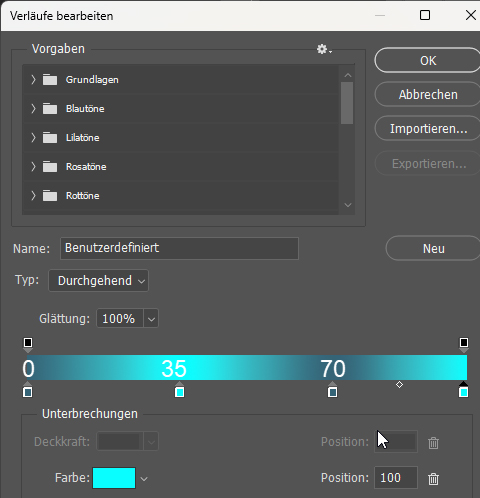Select the color stop at position 0
The height and width of the screenshot is (498, 480).
(x=28, y=390)
